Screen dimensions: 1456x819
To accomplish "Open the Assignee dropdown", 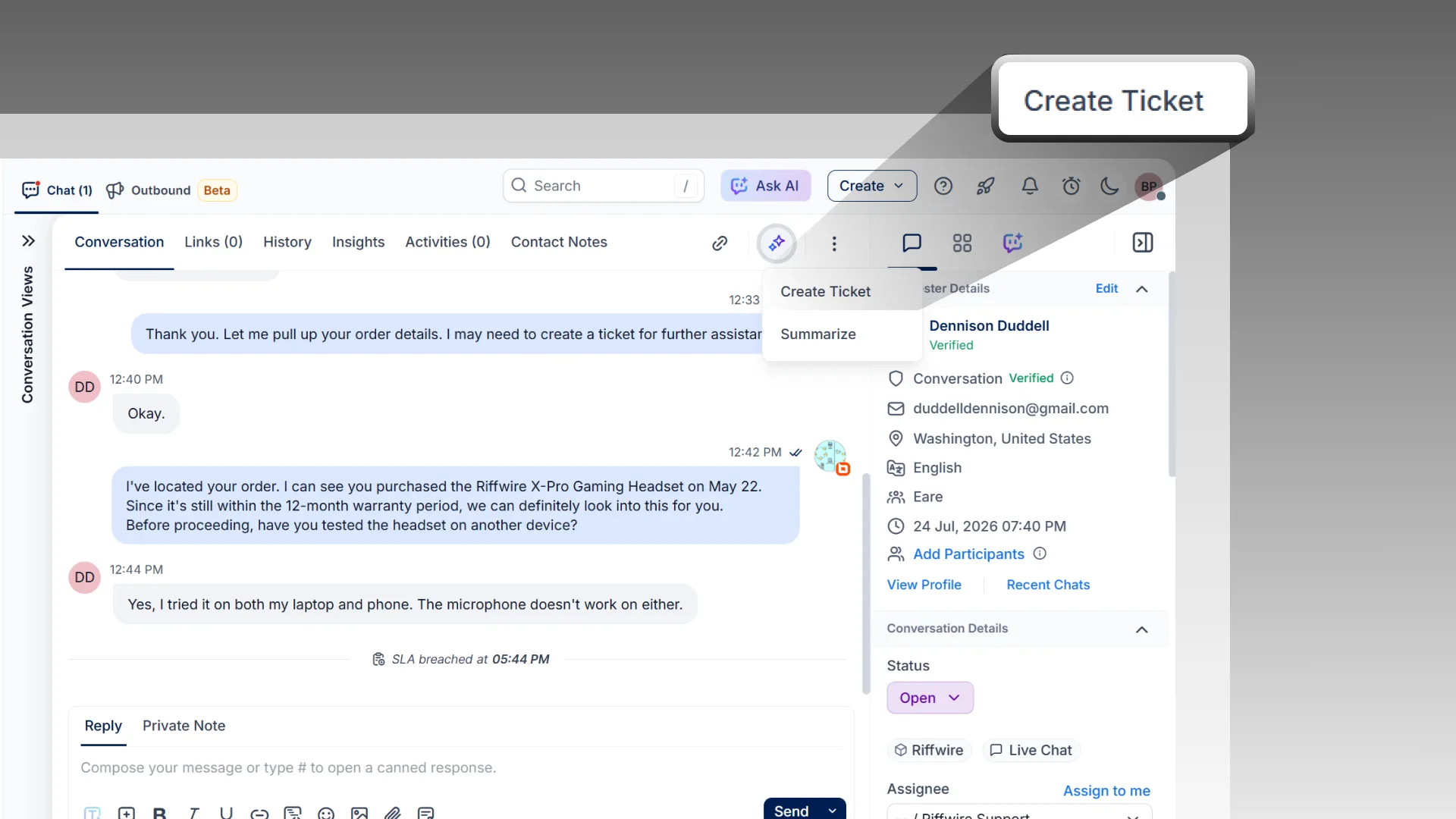I will click(x=1018, y=812).
